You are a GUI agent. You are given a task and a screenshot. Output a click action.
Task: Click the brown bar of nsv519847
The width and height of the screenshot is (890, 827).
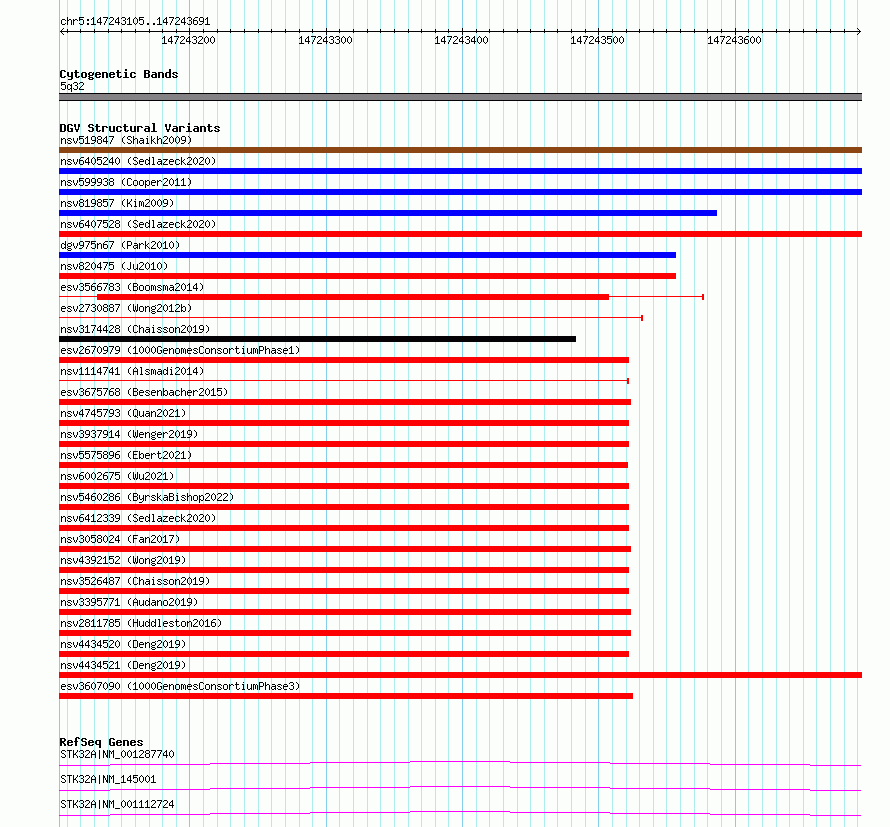(x=460, y=150)
